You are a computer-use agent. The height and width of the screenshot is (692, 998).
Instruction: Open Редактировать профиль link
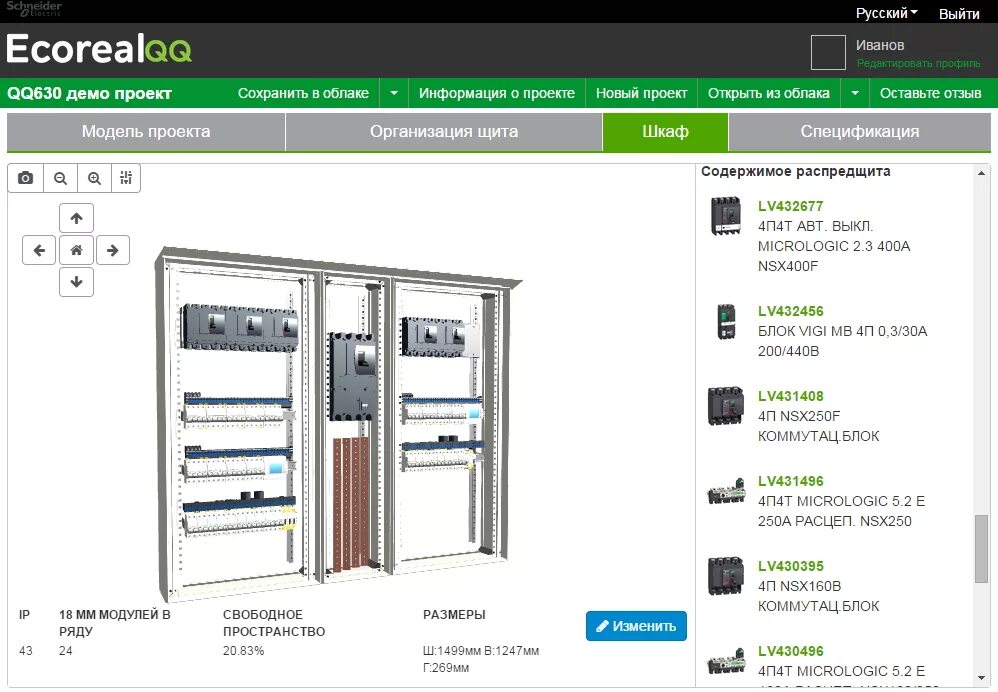[x=918, y=63]
